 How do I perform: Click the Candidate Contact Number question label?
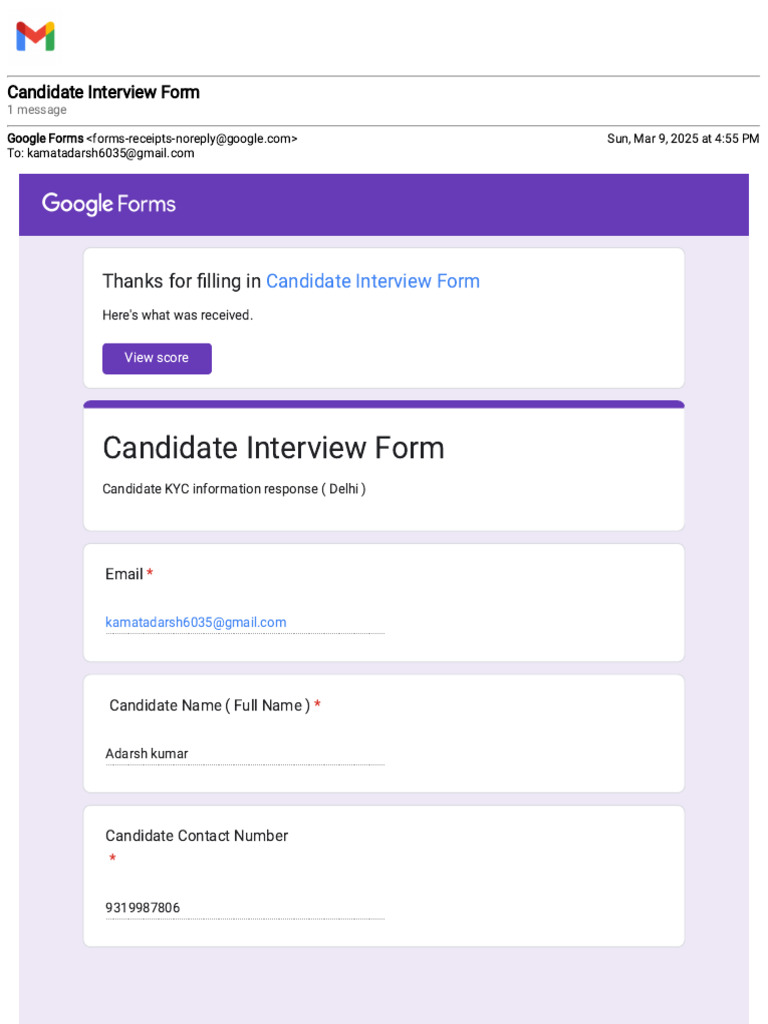pos(196,836)
